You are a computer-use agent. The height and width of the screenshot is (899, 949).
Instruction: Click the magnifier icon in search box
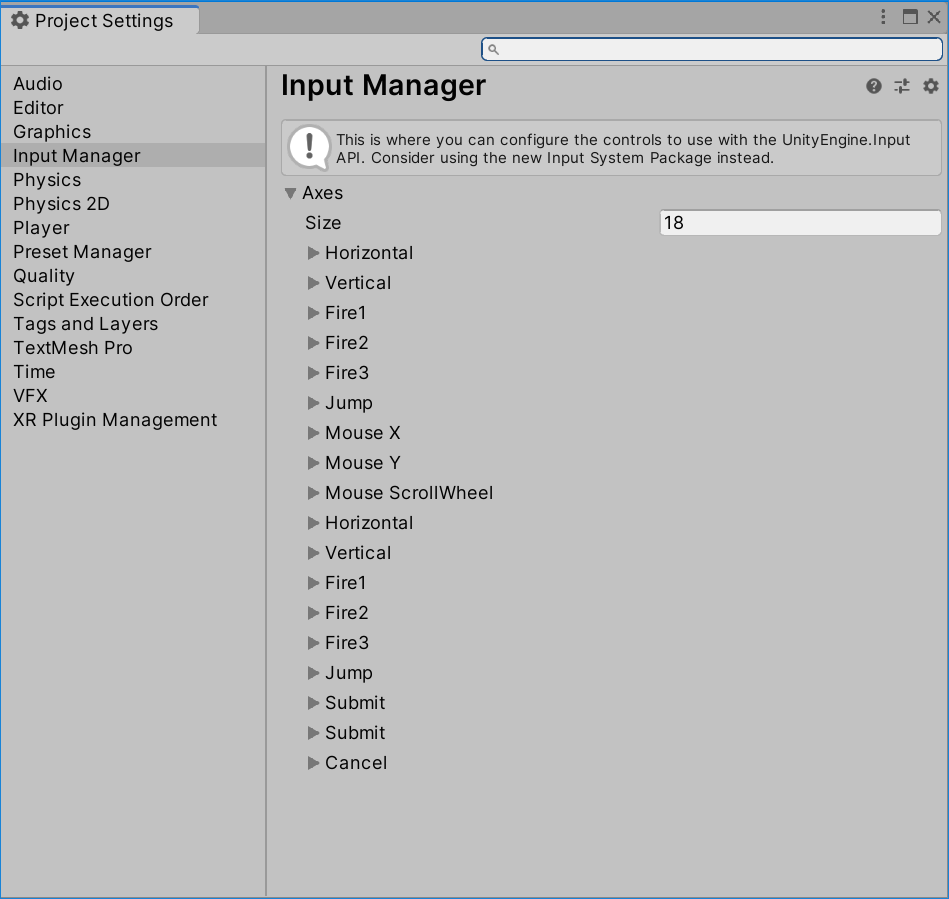click(493, 50)
